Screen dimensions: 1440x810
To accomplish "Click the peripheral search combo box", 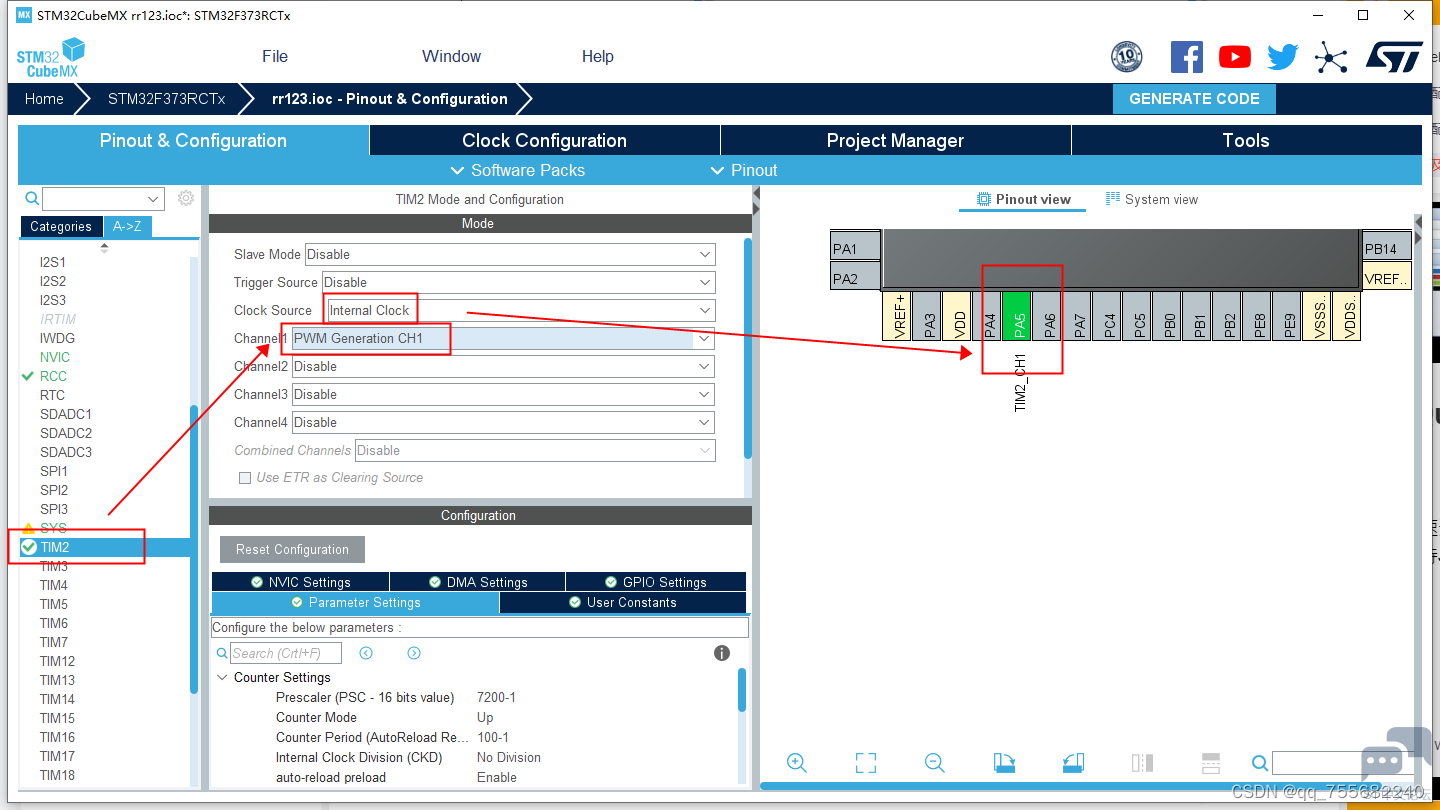I will [x=103, y=199].
